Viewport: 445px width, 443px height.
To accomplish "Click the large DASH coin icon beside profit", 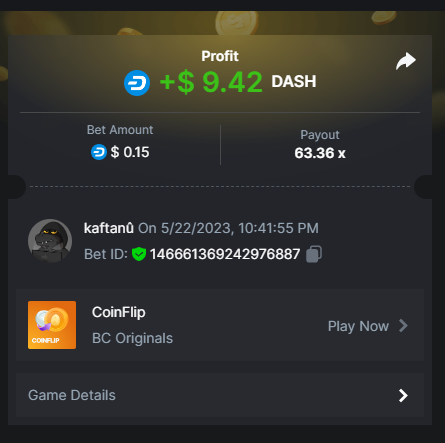I will coord(137,83).
